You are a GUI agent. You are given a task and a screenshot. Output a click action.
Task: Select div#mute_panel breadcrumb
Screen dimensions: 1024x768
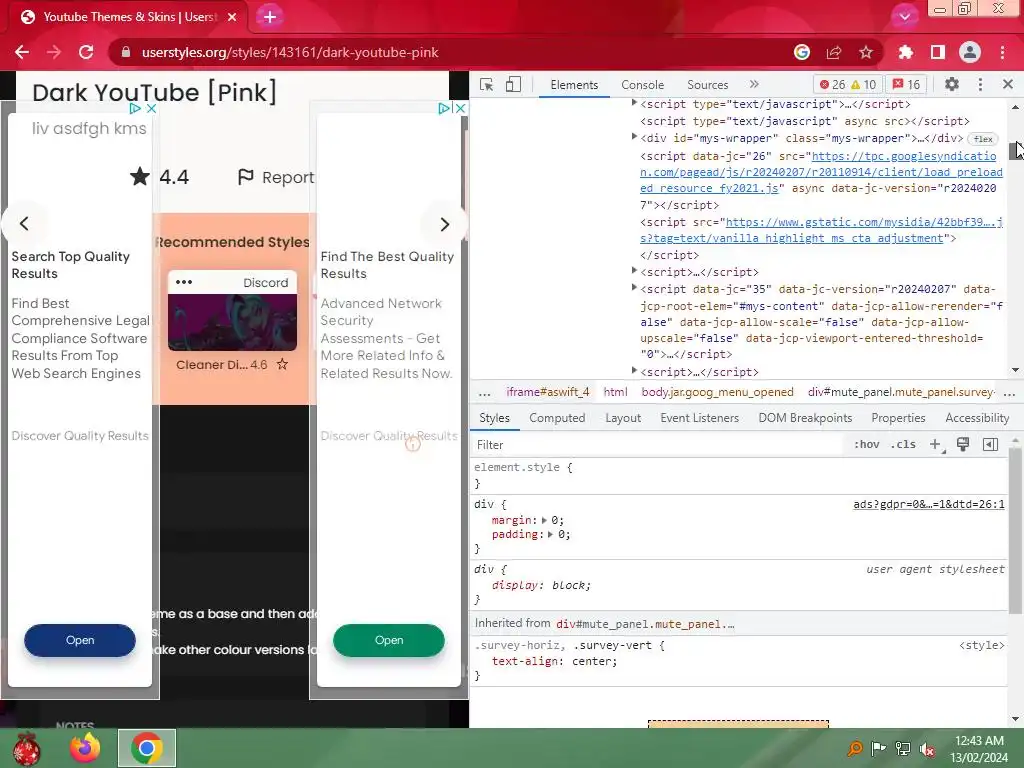(x=901, y=392)
